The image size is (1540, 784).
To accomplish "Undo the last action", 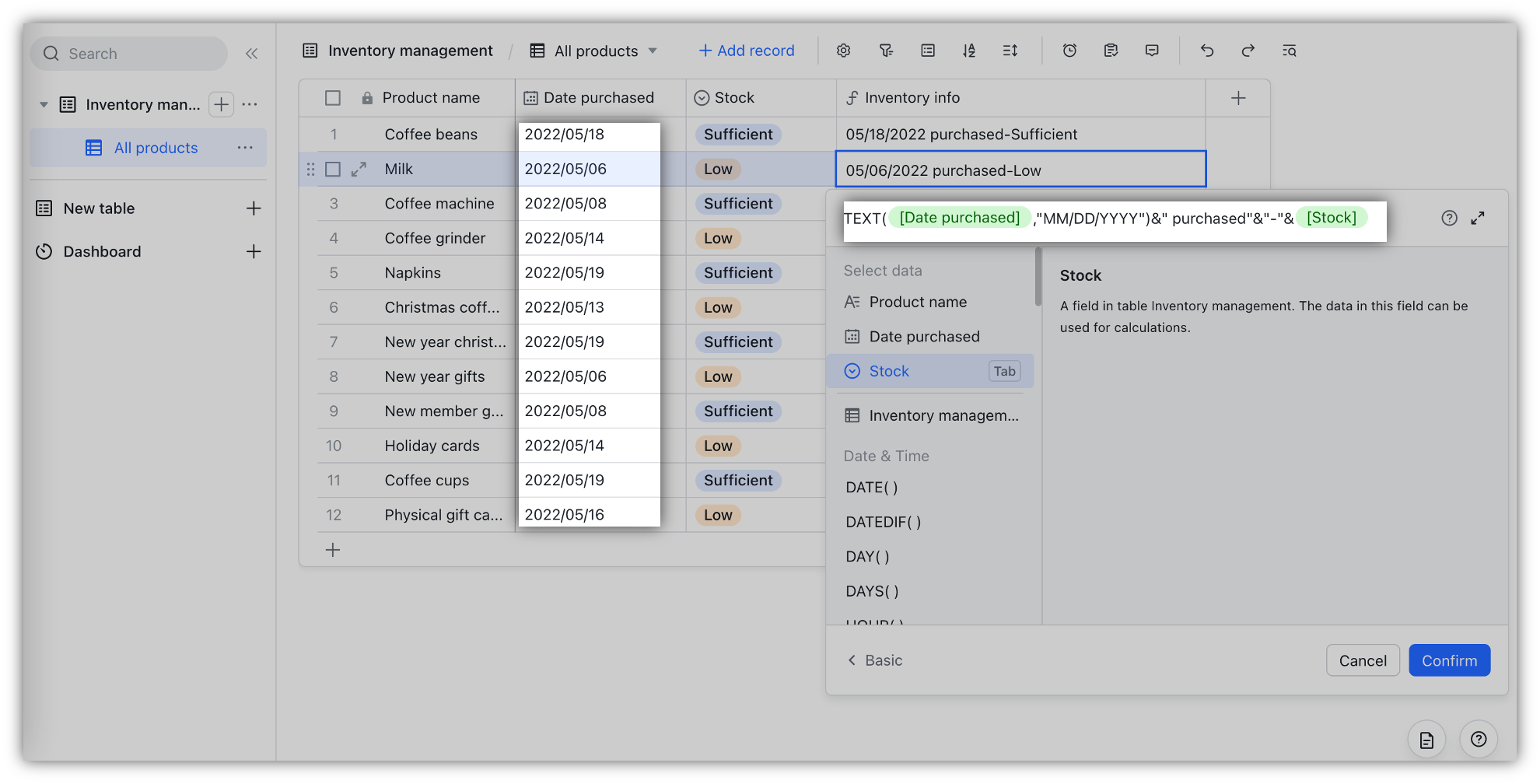I will tap(1206, 51).
